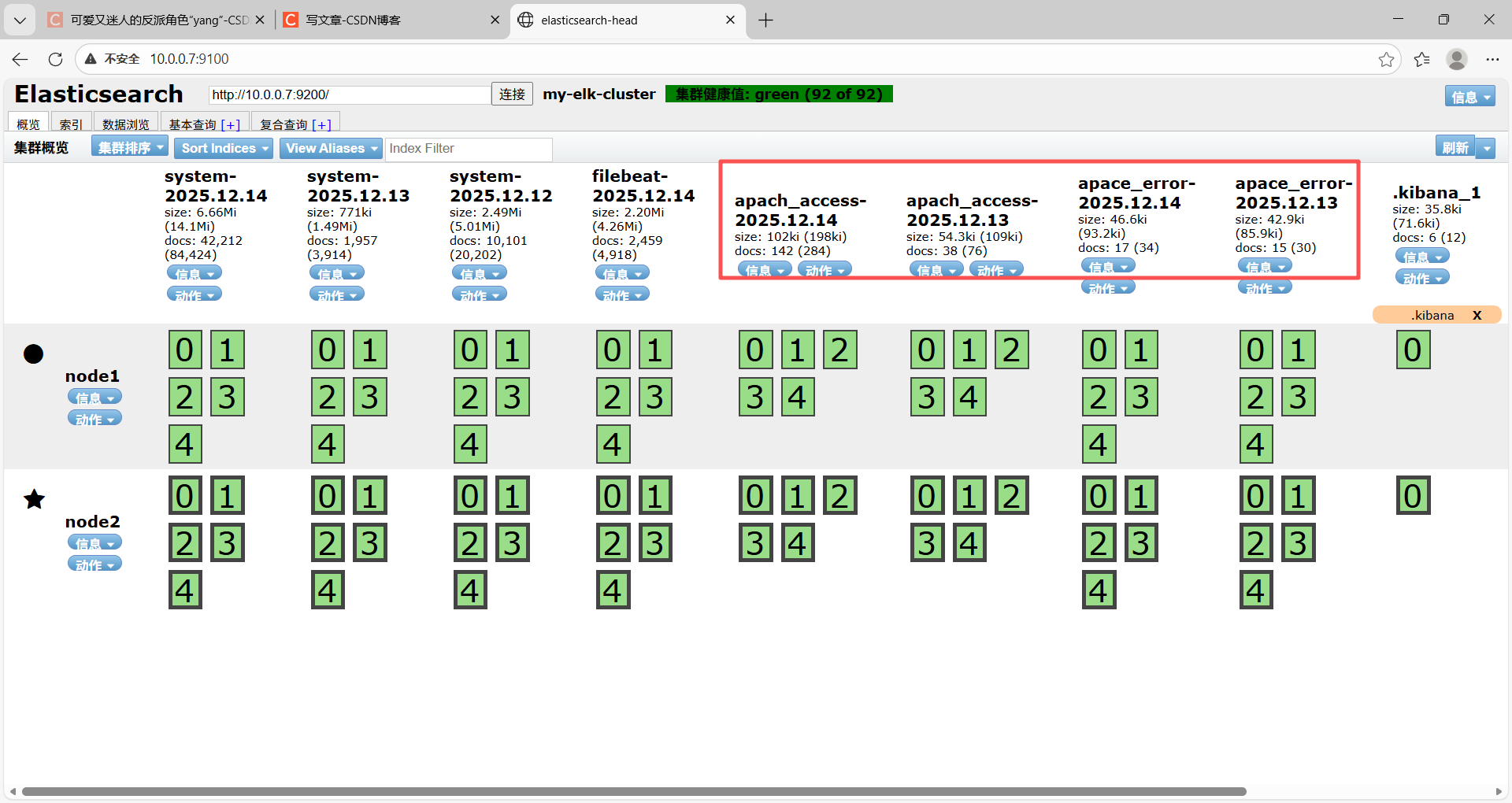Click the browser address bar
This screenshot has height=803, width=1512.
[739, 59]
